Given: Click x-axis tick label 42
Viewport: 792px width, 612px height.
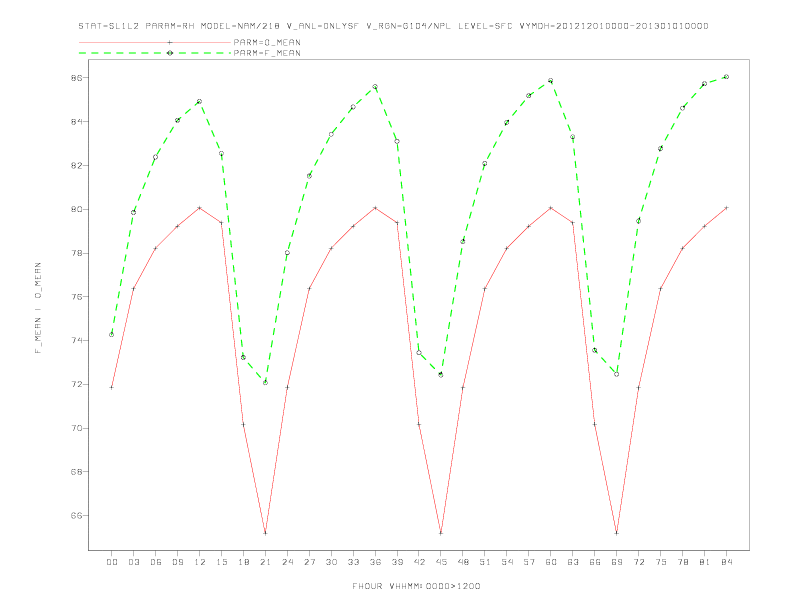Looking at the screenshot, I should (x=419, y=562).
